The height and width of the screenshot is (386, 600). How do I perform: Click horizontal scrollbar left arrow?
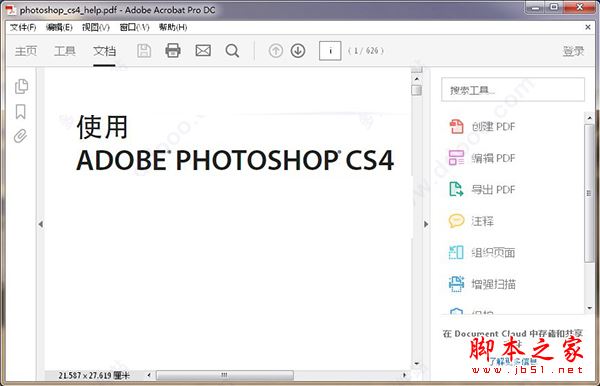(149, 375)
